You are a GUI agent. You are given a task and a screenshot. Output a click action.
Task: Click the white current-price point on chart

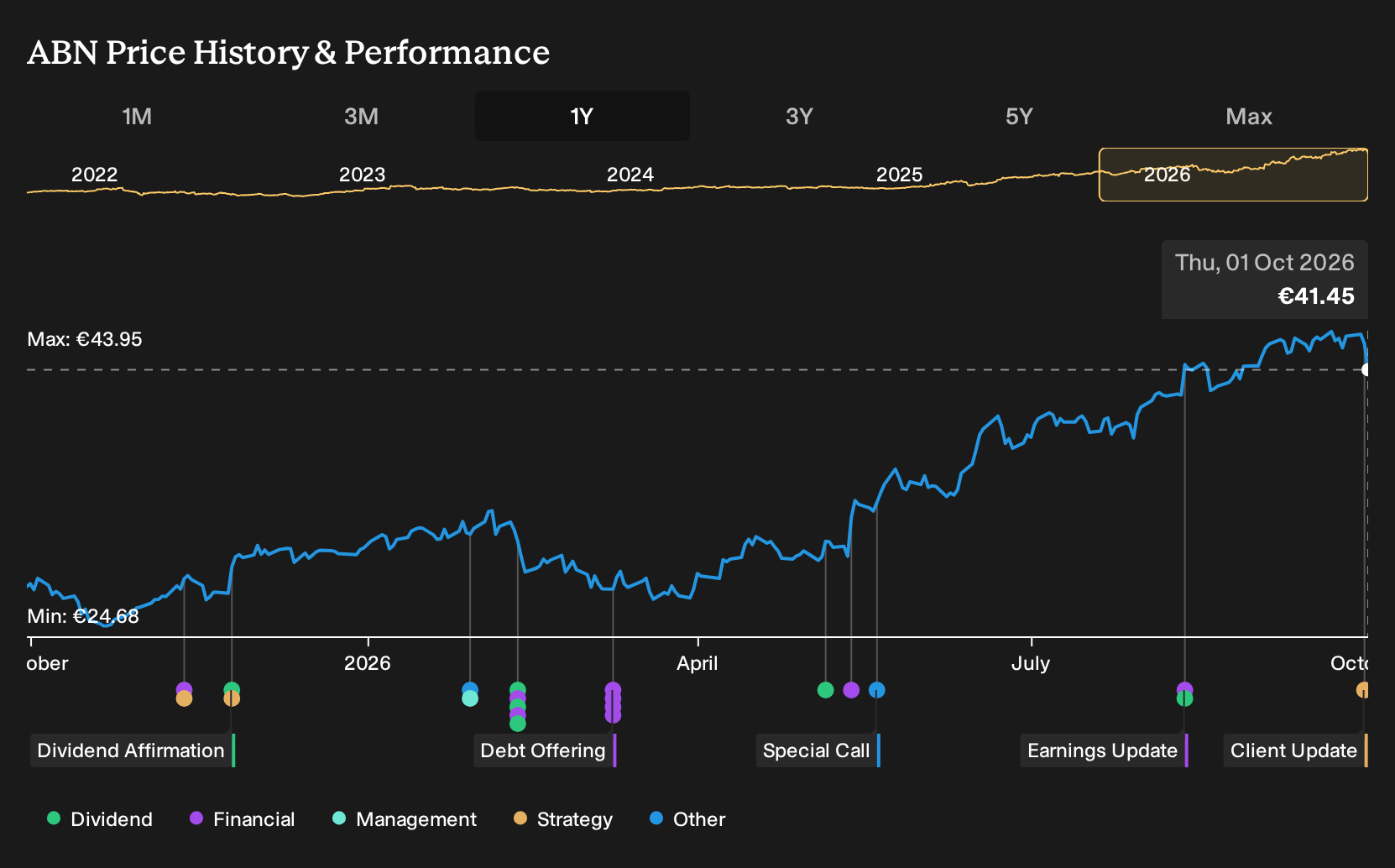[1366, 369]
